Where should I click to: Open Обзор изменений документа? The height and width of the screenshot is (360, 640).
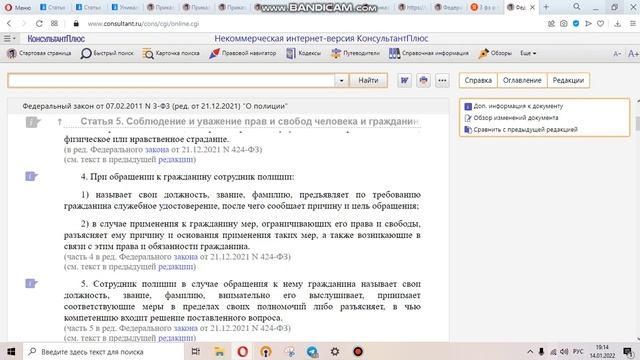coord(511,118)
